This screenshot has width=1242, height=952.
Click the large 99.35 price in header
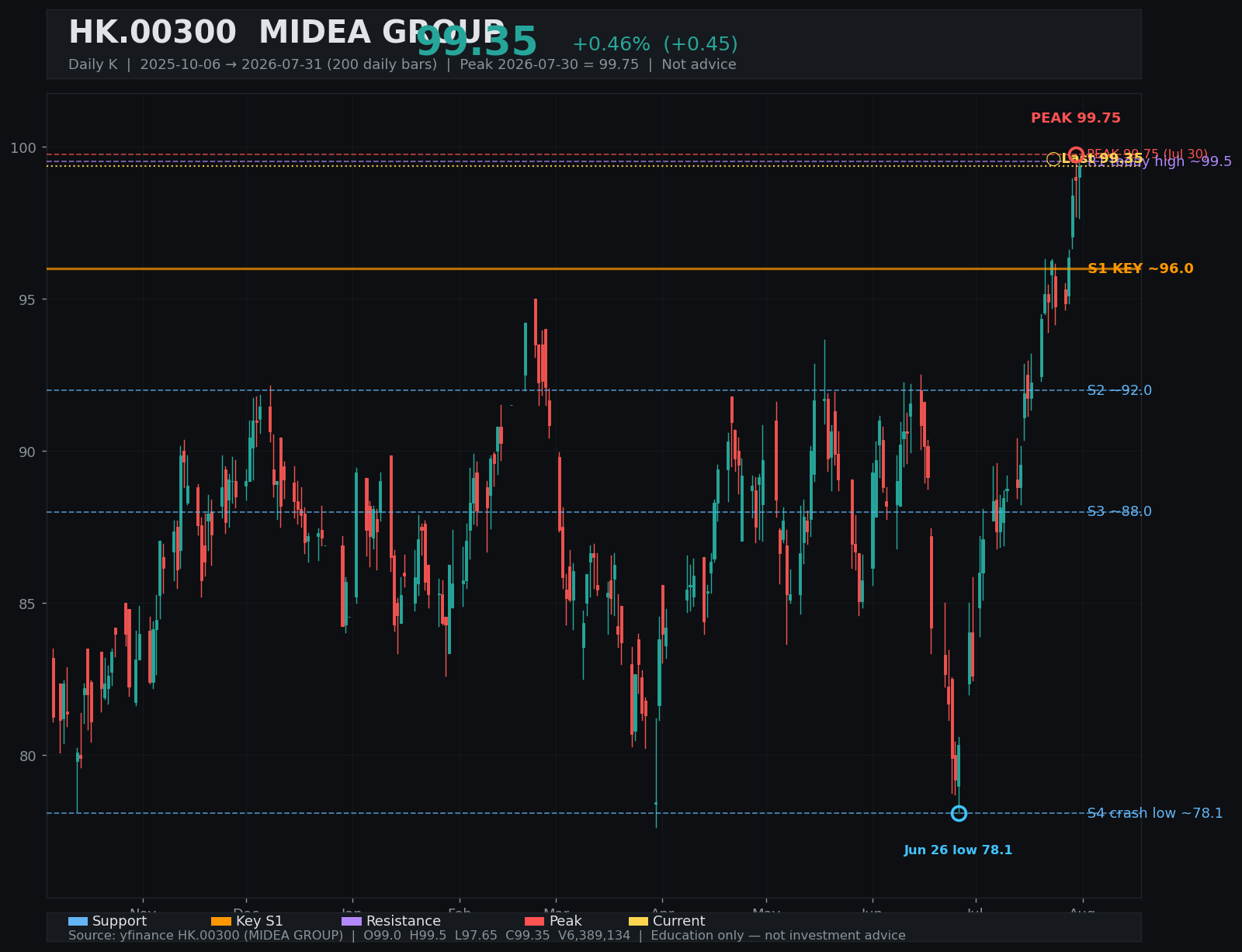(477, 43)
